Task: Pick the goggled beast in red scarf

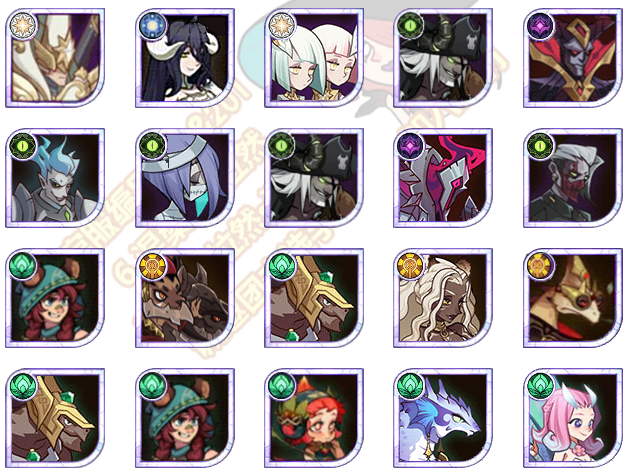Action: [x=573, y=298]
